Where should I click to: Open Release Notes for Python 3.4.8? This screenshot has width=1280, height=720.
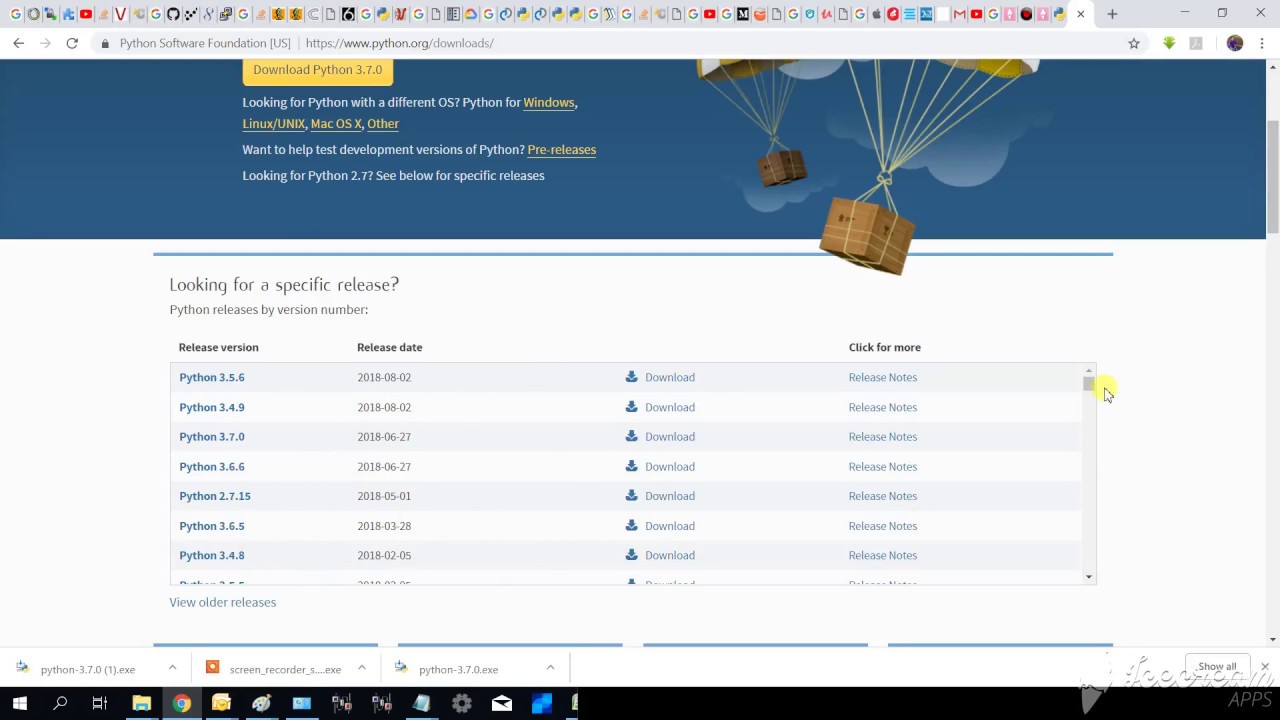[x=883, y=555]
